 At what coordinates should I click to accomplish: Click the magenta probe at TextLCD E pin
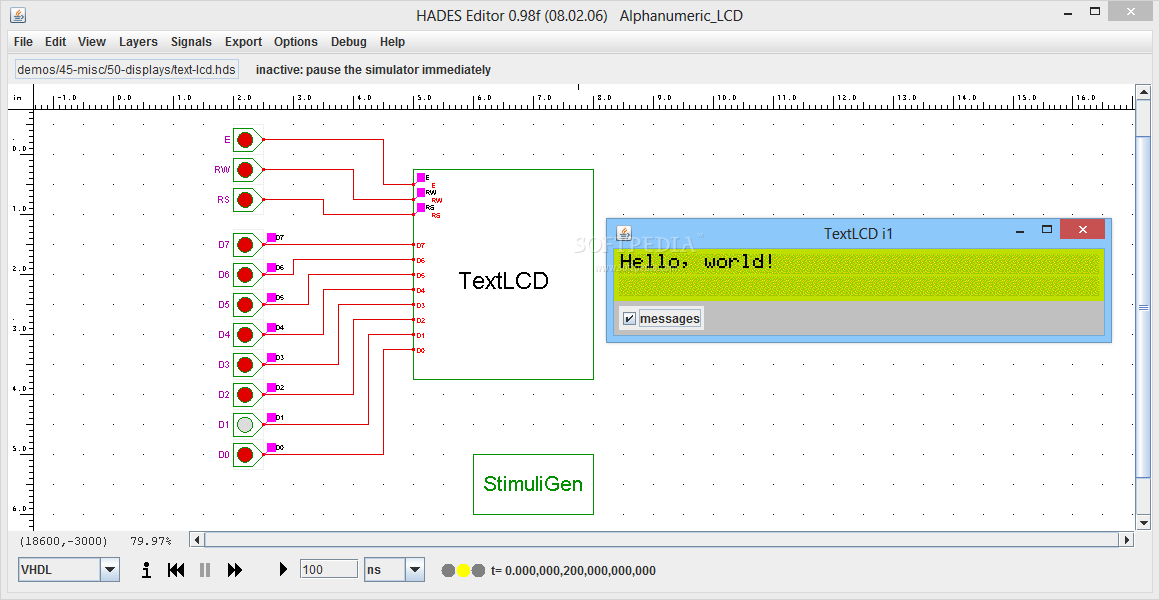point(421,178)
